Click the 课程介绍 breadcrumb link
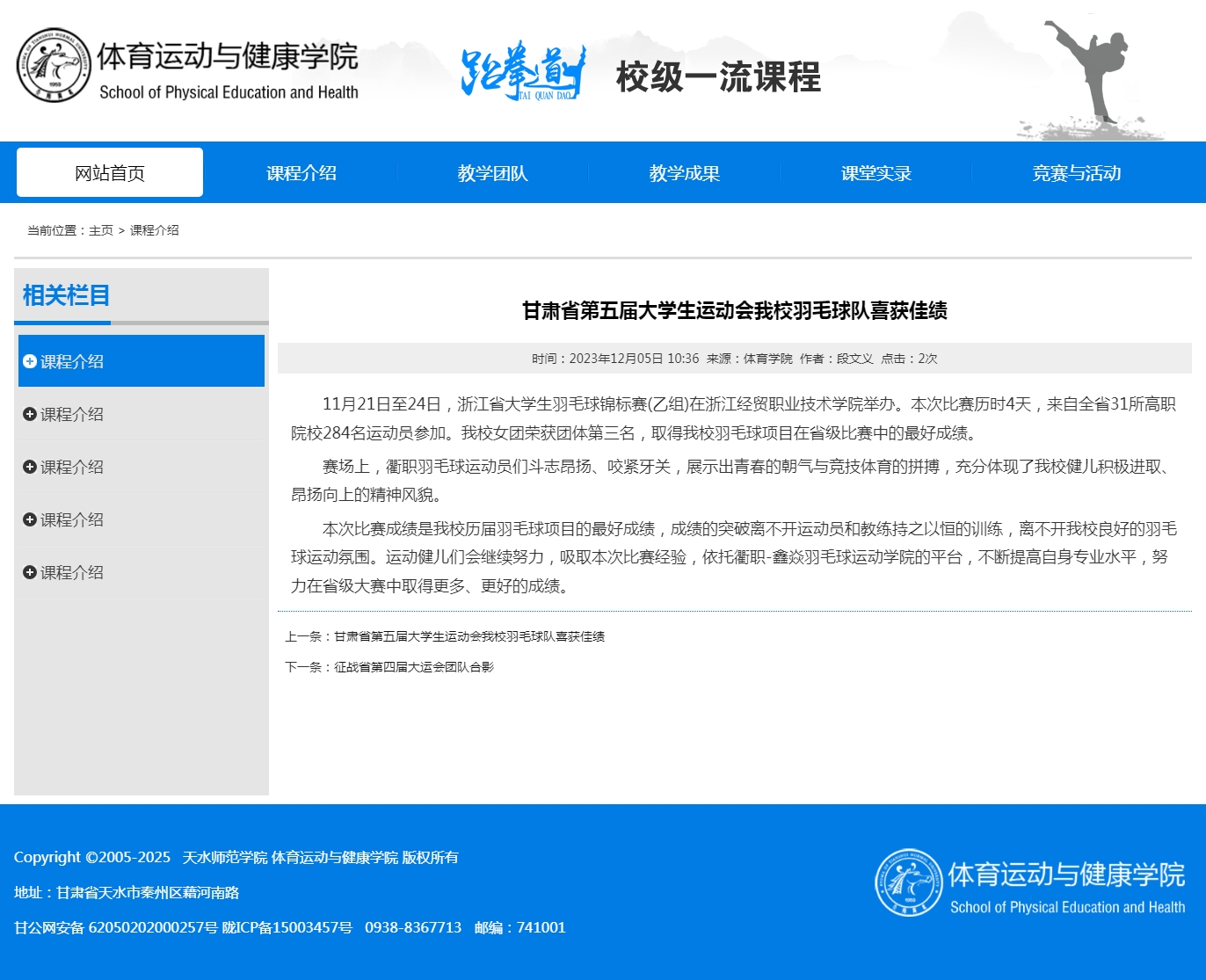The image size is (1206, 980). tap(155, 230)
